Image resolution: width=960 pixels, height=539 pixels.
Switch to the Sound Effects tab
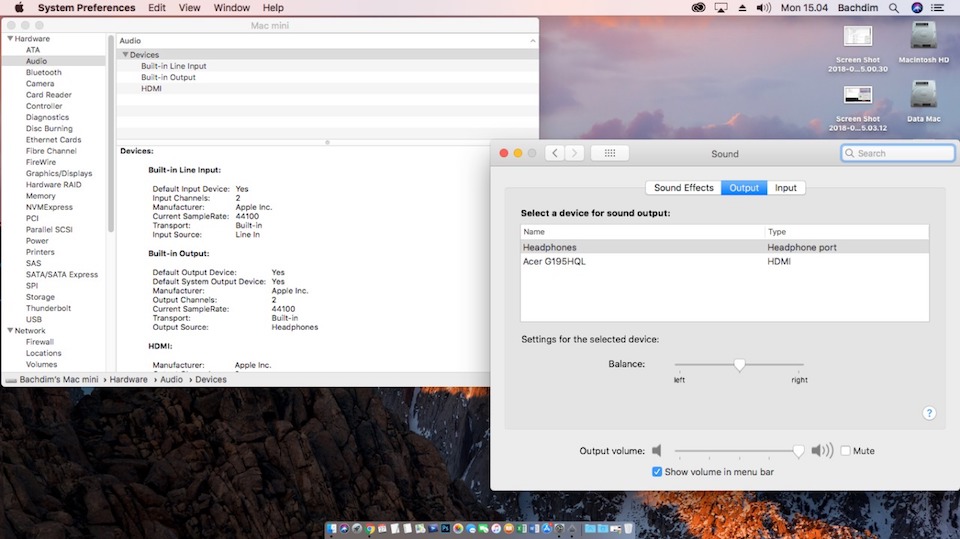click(684, 188)
